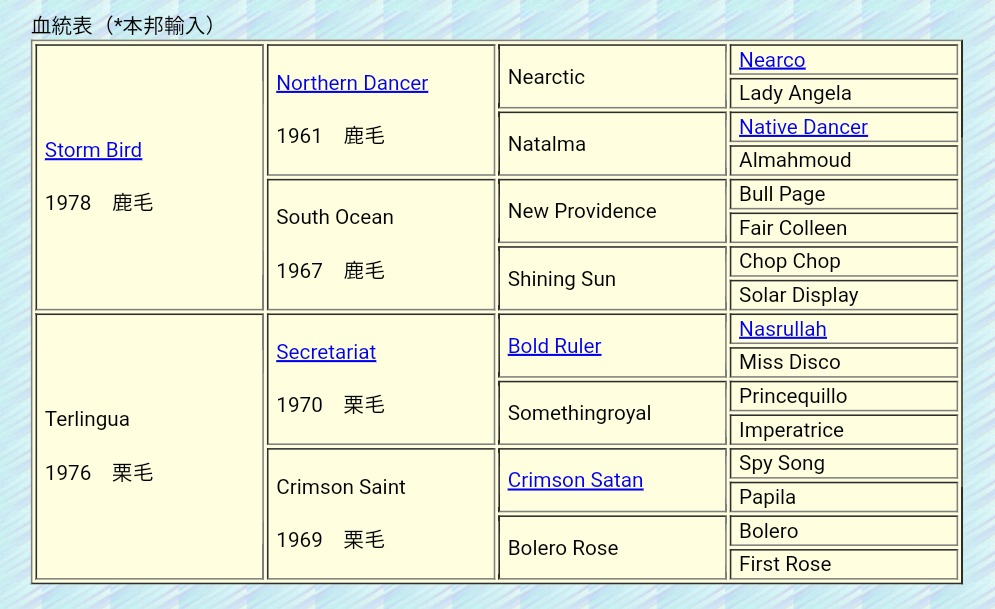Select the South Ocean cell
The image size is (995, 609).
[335, 217]
